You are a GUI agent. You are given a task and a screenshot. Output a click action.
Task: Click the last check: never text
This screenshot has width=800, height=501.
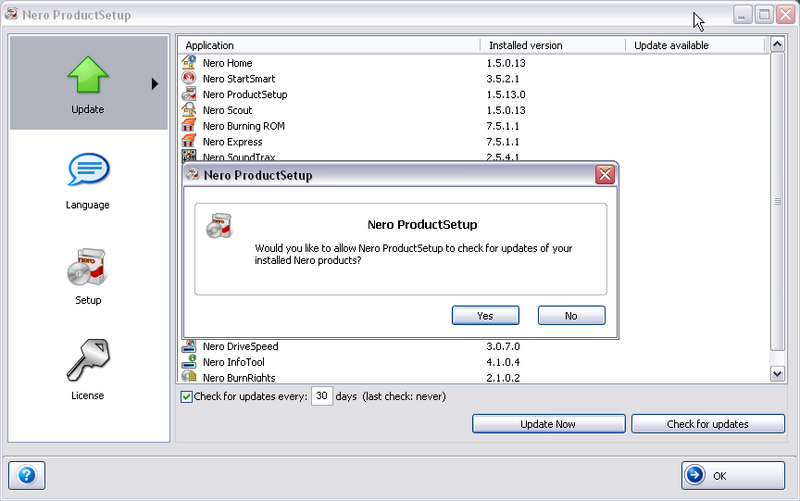[x=404, y=396]
